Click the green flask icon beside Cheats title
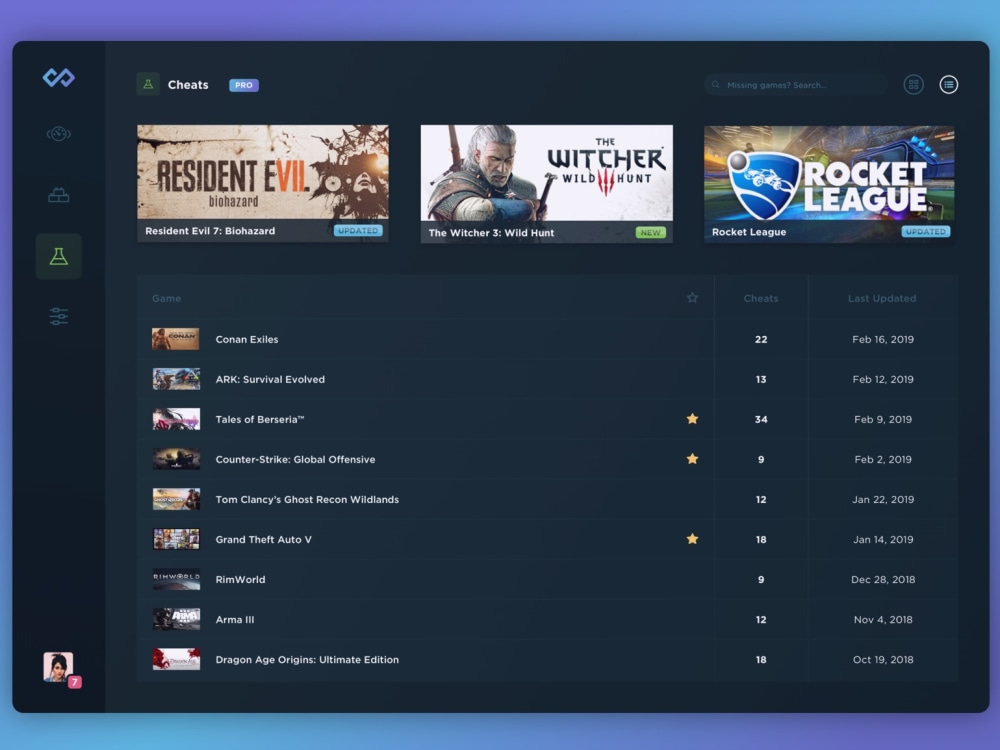 (x=148, y=84)
